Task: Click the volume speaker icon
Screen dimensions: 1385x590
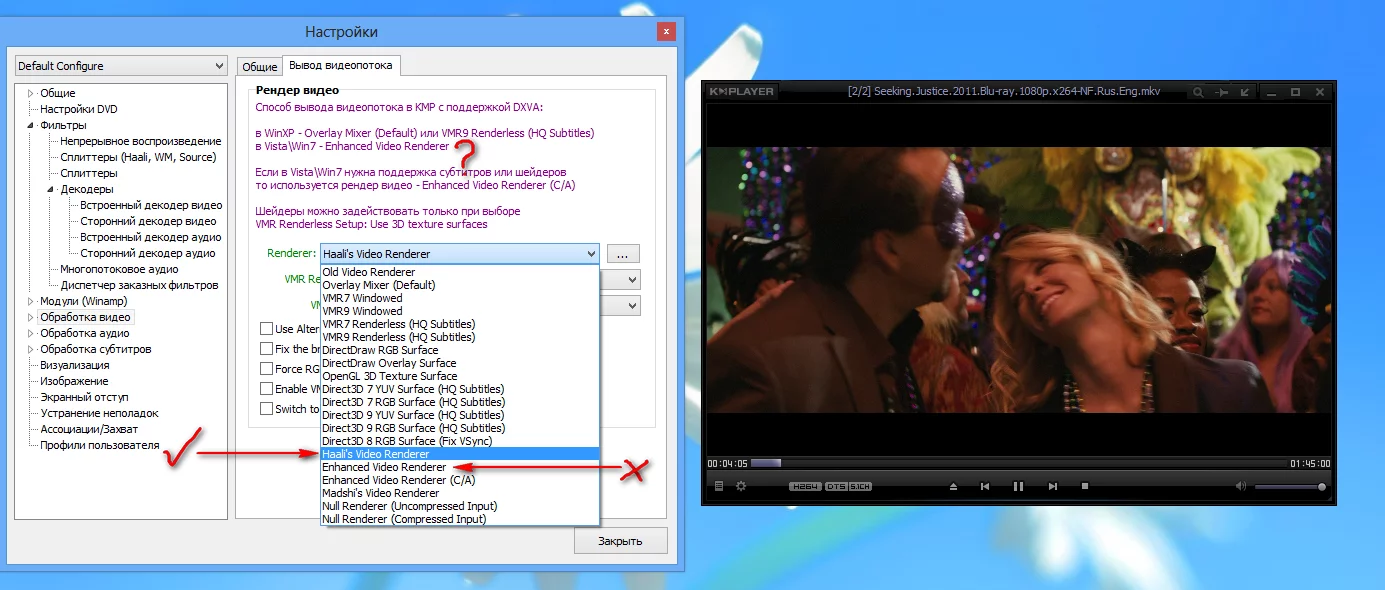Action: click(x=1242, y=486)
